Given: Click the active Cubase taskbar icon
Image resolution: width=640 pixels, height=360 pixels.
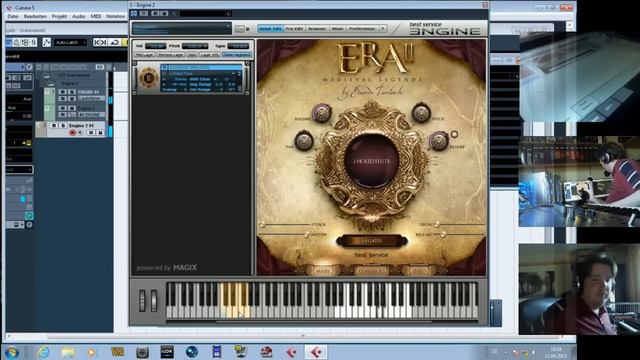Looking at the screenshot, I should pyautogui.click(x=316, y=352).
